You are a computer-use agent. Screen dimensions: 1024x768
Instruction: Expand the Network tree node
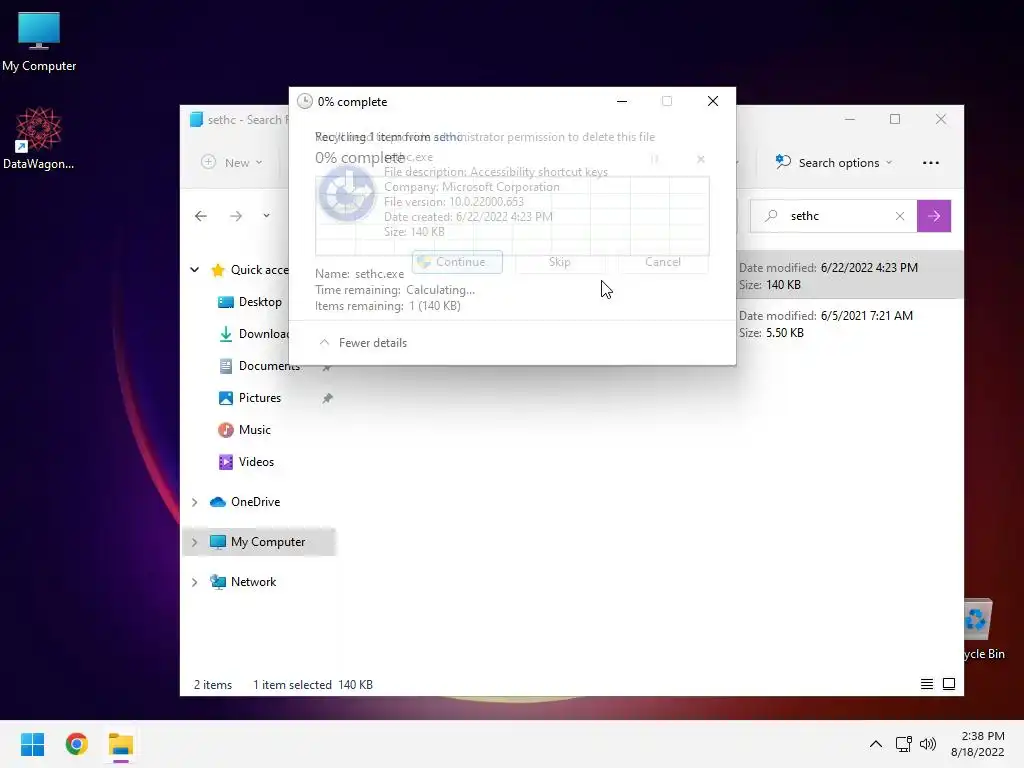click(x=195, y=582)
